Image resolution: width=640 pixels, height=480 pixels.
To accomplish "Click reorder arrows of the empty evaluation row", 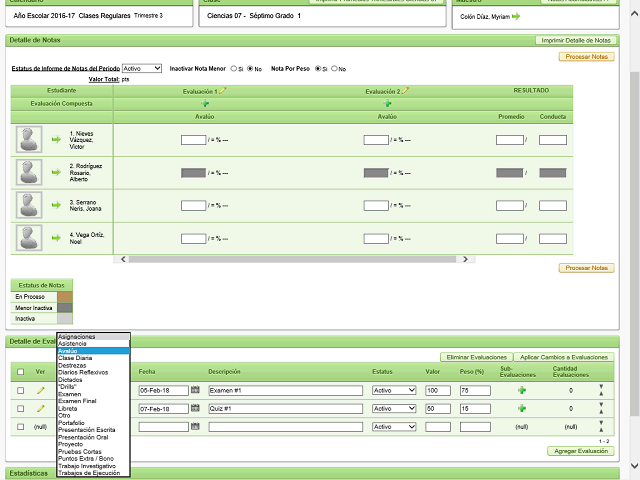I will (601, 426).
